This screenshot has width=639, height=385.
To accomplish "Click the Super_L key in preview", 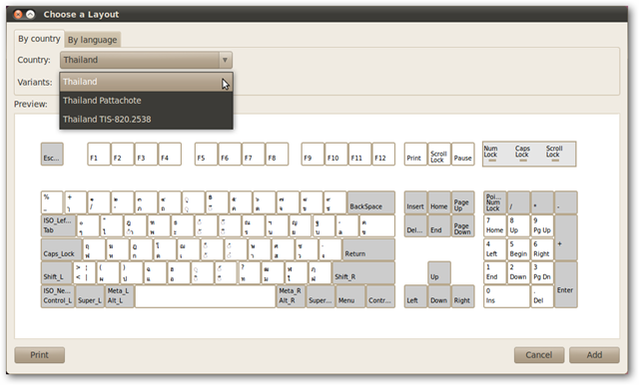I will (90, 296).
